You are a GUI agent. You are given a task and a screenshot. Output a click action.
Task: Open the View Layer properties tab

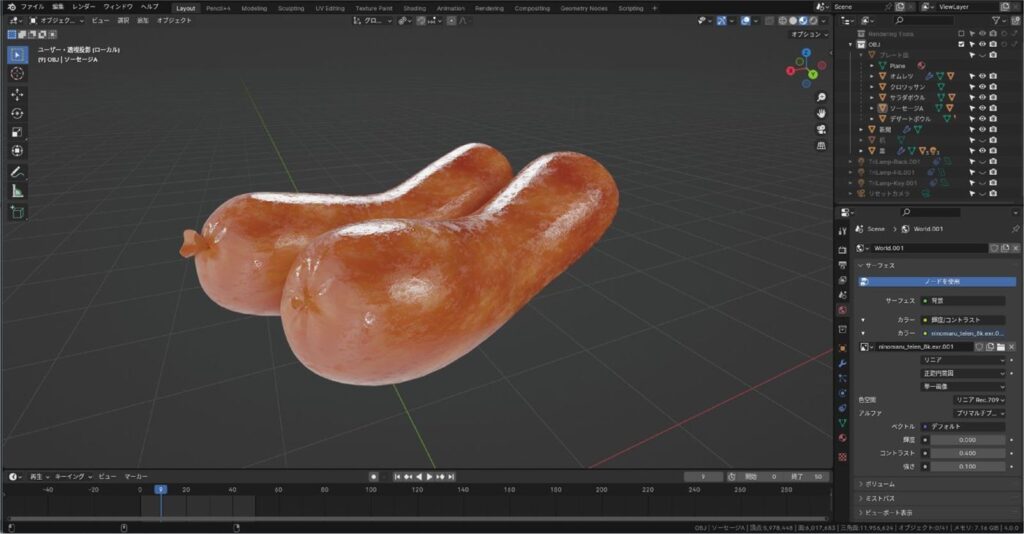[x=842, y=280]
